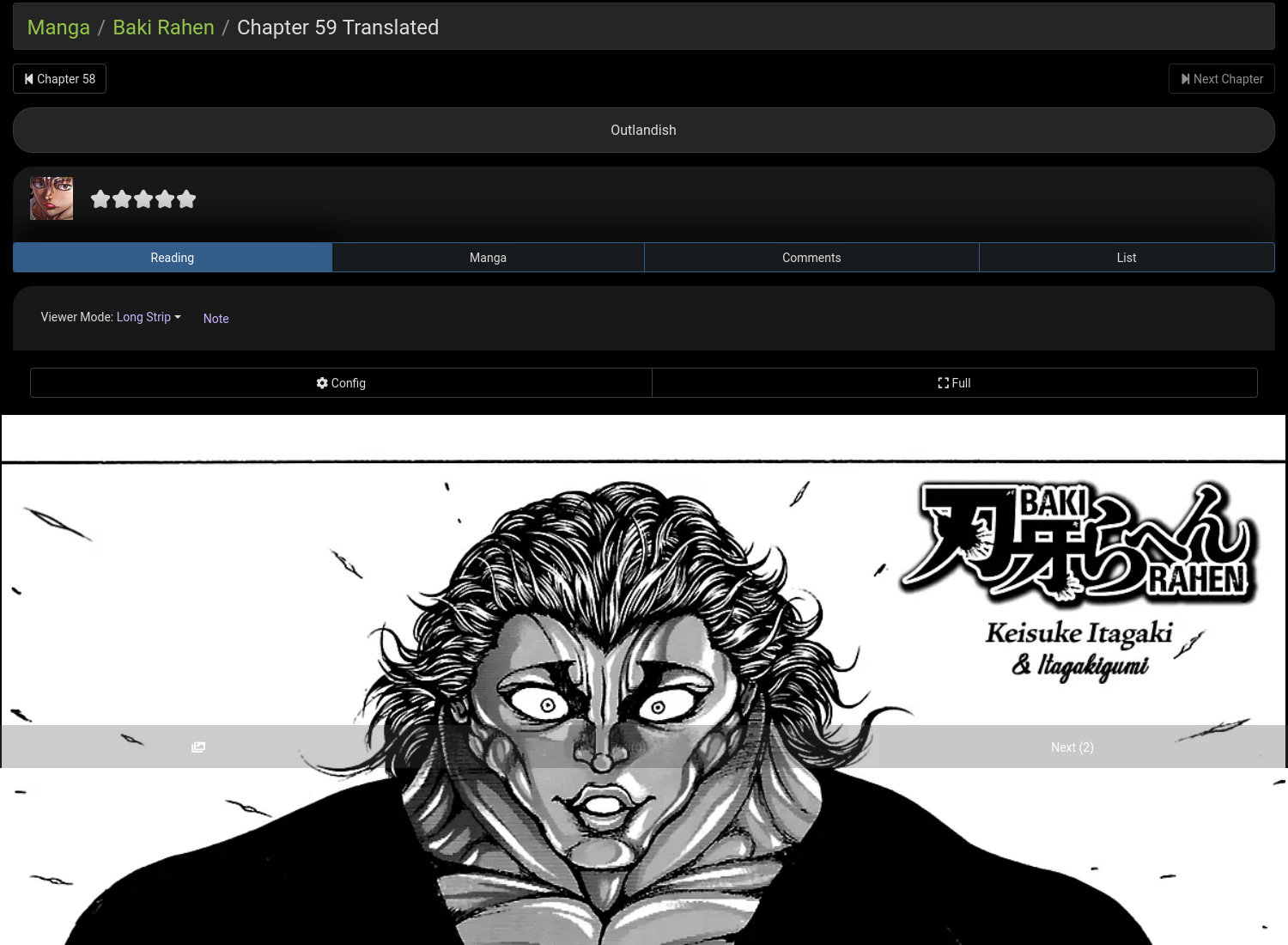Go to the Manga breadcrumb link
Image resolution: width=1288 pixels, height=945 pixels.
[58, 27]
